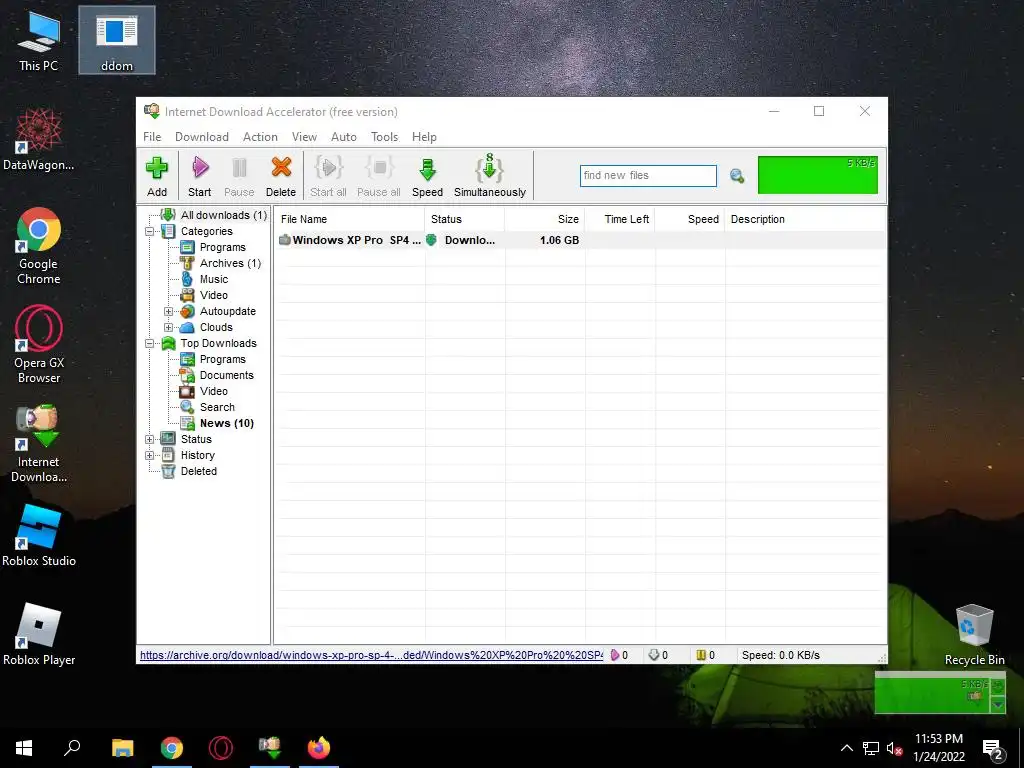
Task: Click the '1.06 GB' size cell
Action: (x=559, y=240)
